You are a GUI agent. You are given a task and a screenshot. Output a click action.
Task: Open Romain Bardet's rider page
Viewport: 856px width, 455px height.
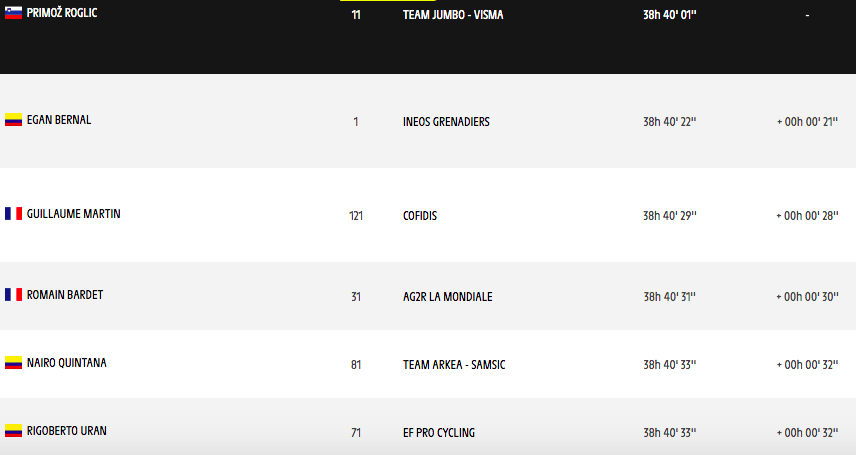coord(65,295)
